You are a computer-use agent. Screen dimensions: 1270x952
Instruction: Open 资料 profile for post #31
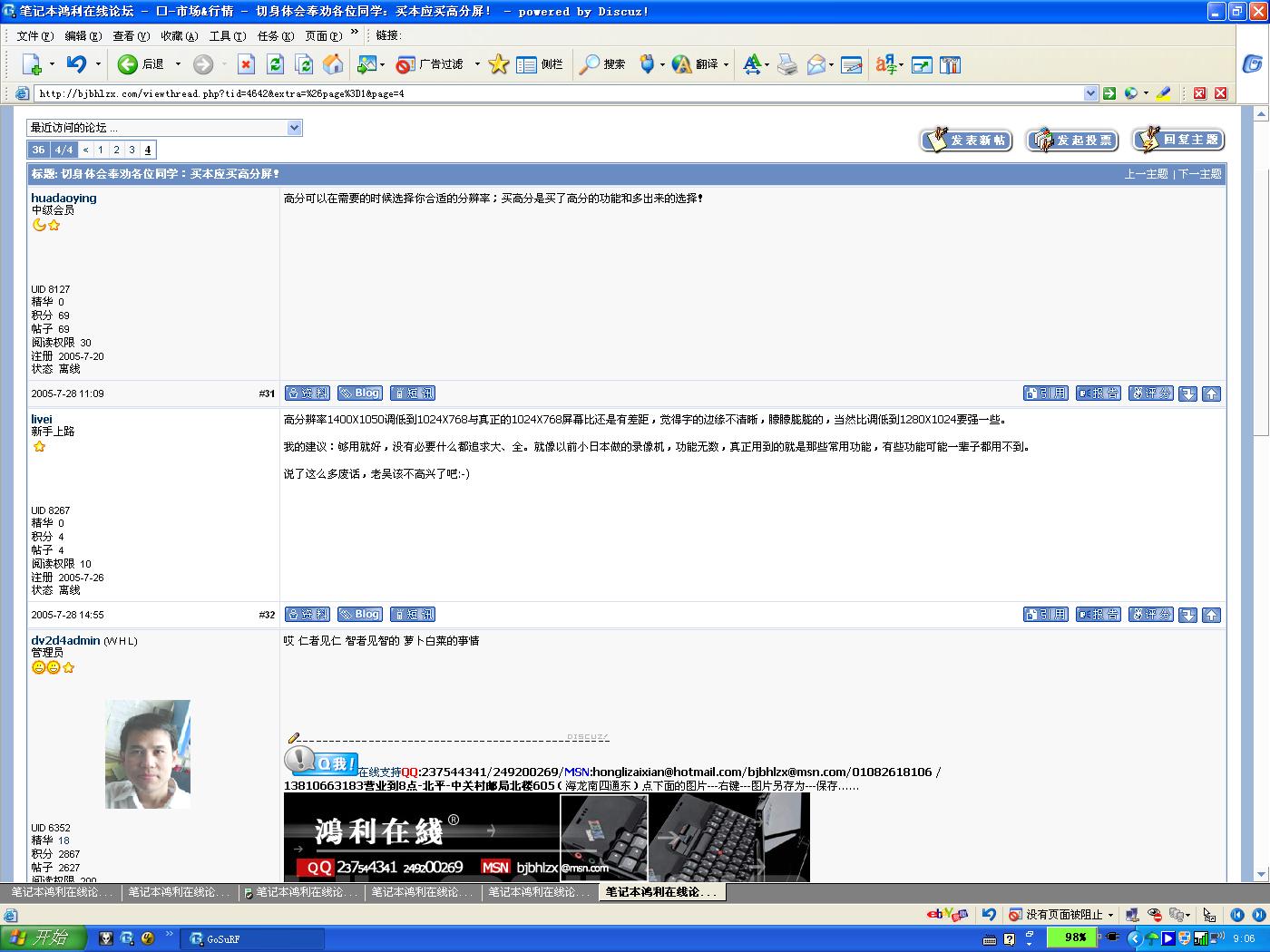308,393
